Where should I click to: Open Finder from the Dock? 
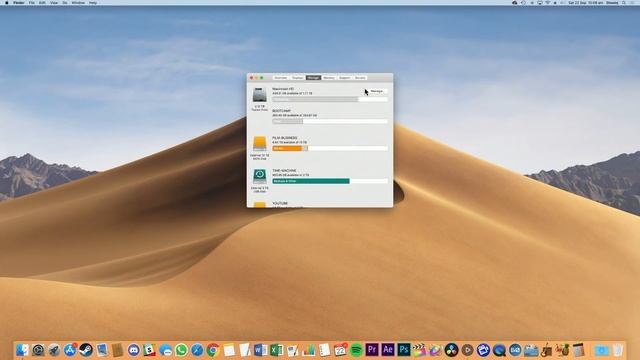(x=22, y=350)
